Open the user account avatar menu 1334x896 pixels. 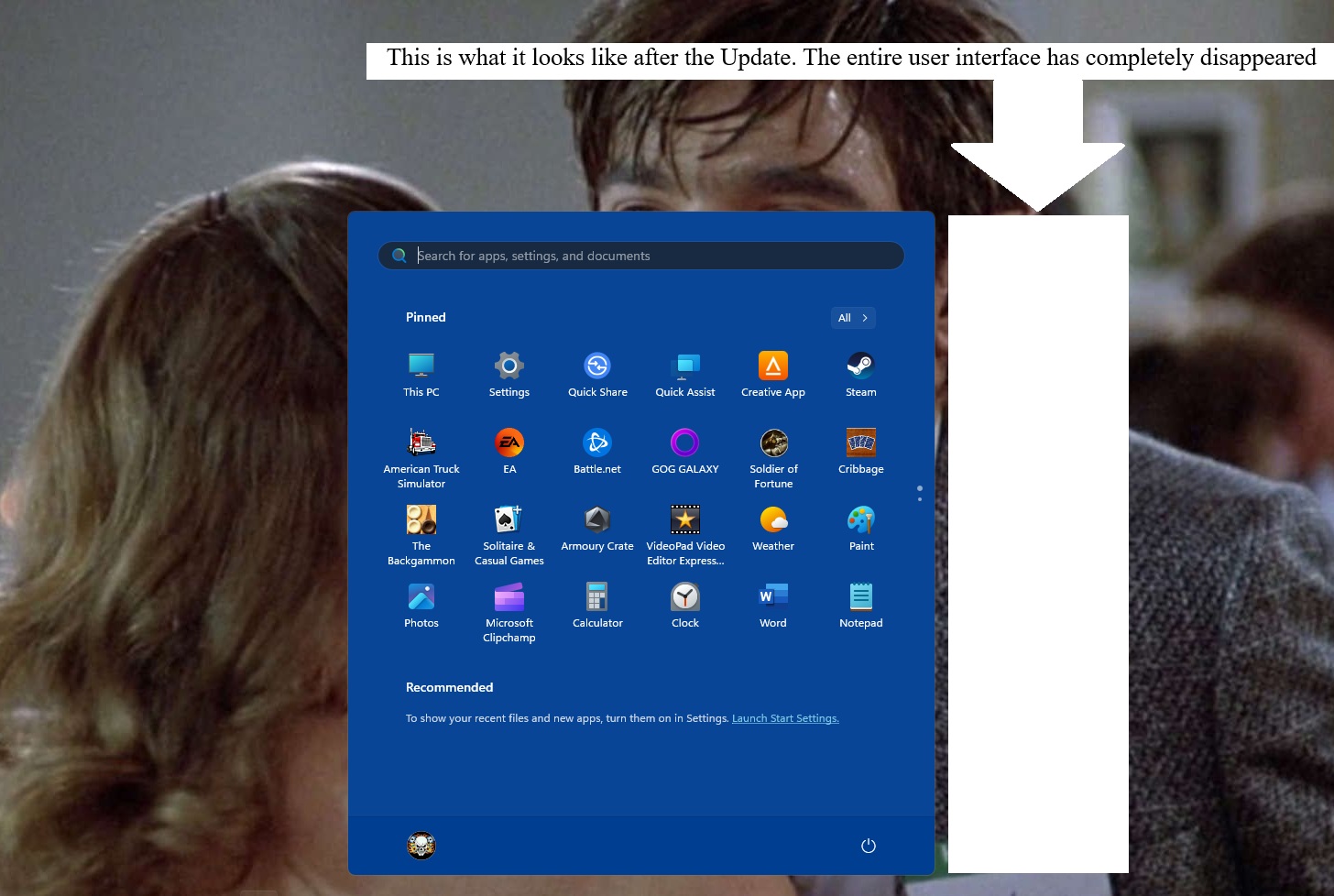click(x=421, y=846)
